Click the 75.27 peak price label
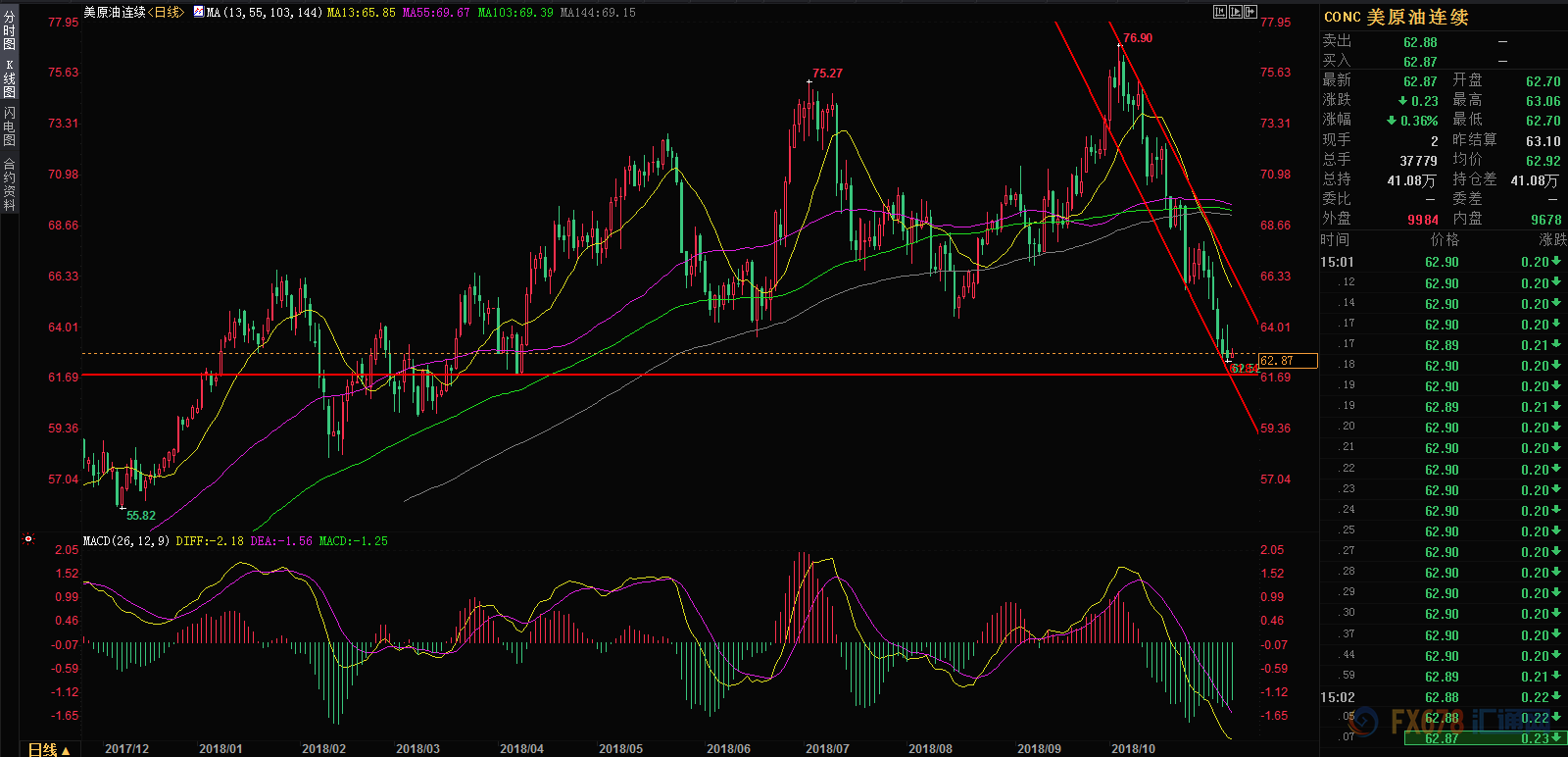 827,74
